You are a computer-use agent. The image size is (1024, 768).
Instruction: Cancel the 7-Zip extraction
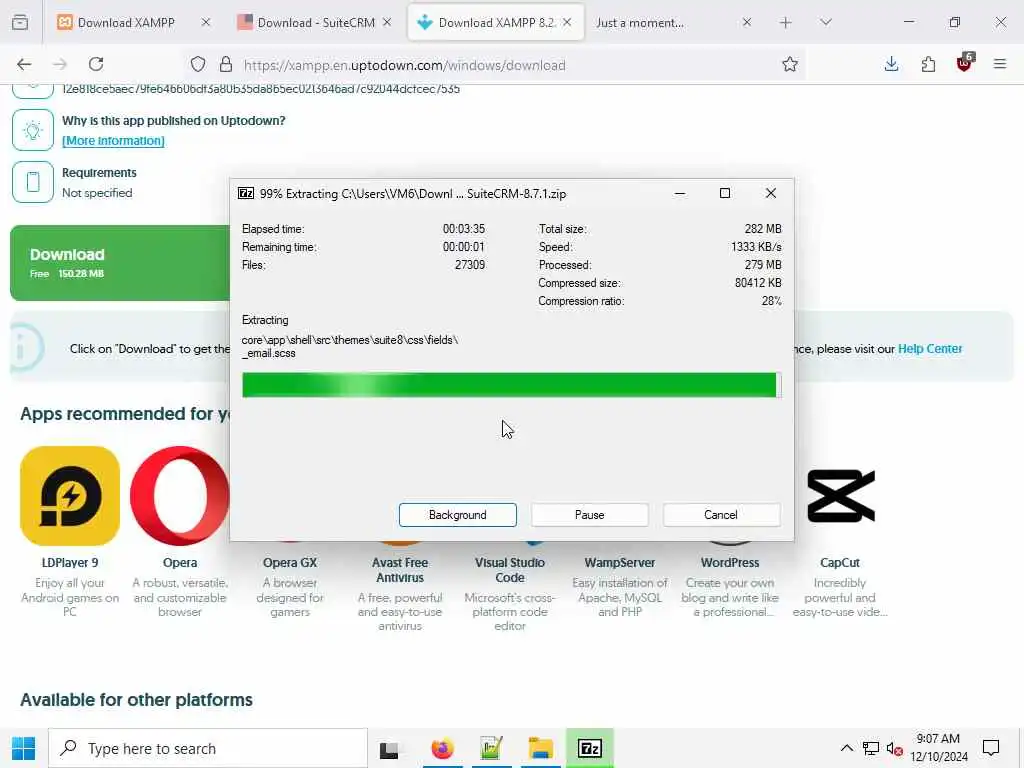[x=721, y=515]
